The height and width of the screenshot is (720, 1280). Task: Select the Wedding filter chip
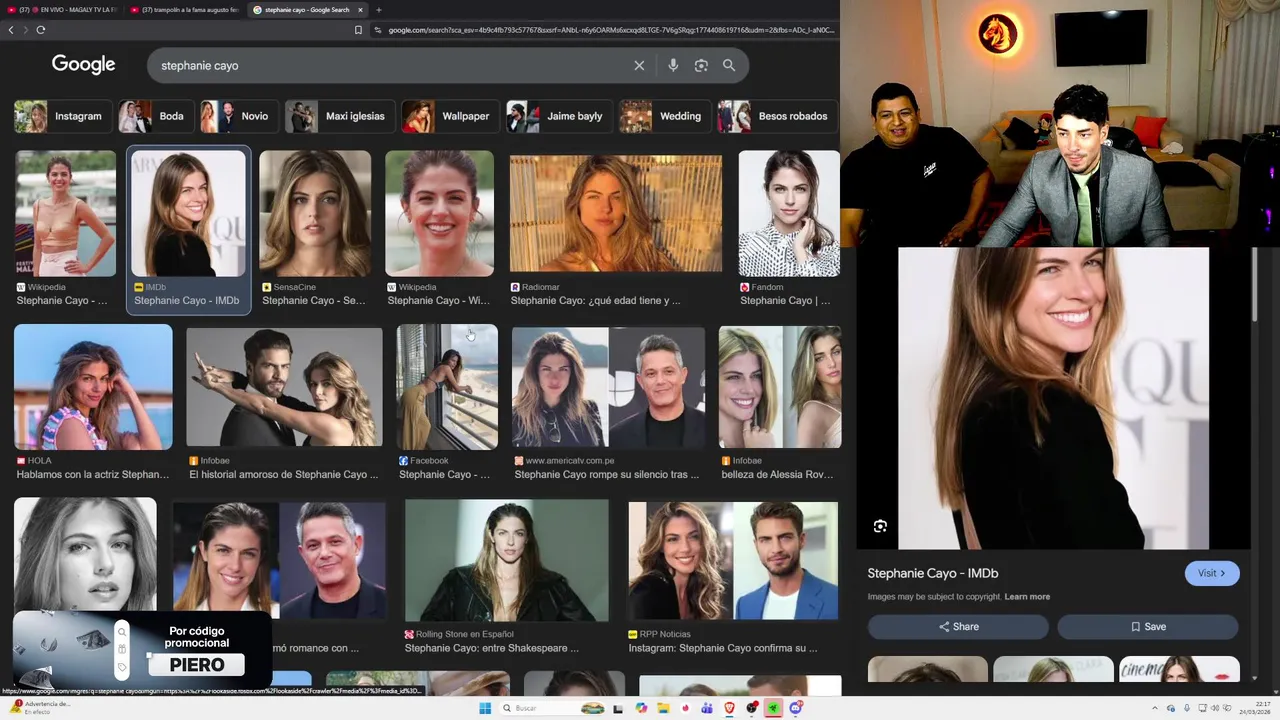click(x=663, y=116)
